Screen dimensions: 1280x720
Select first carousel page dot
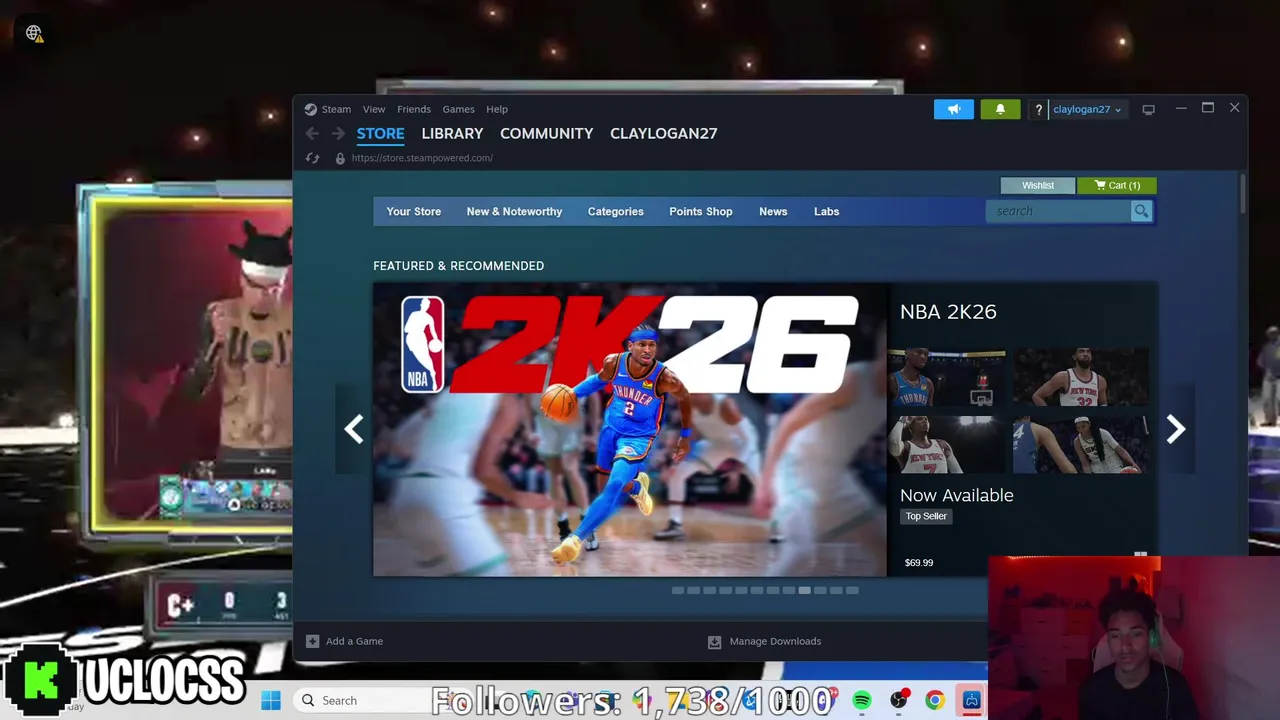[677, 590]
